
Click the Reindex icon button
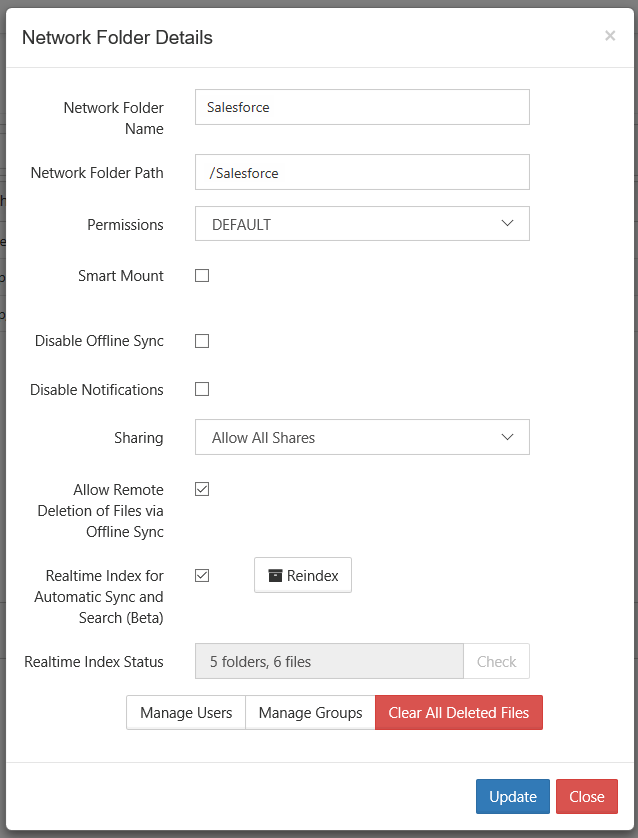[x=302, y=575]
